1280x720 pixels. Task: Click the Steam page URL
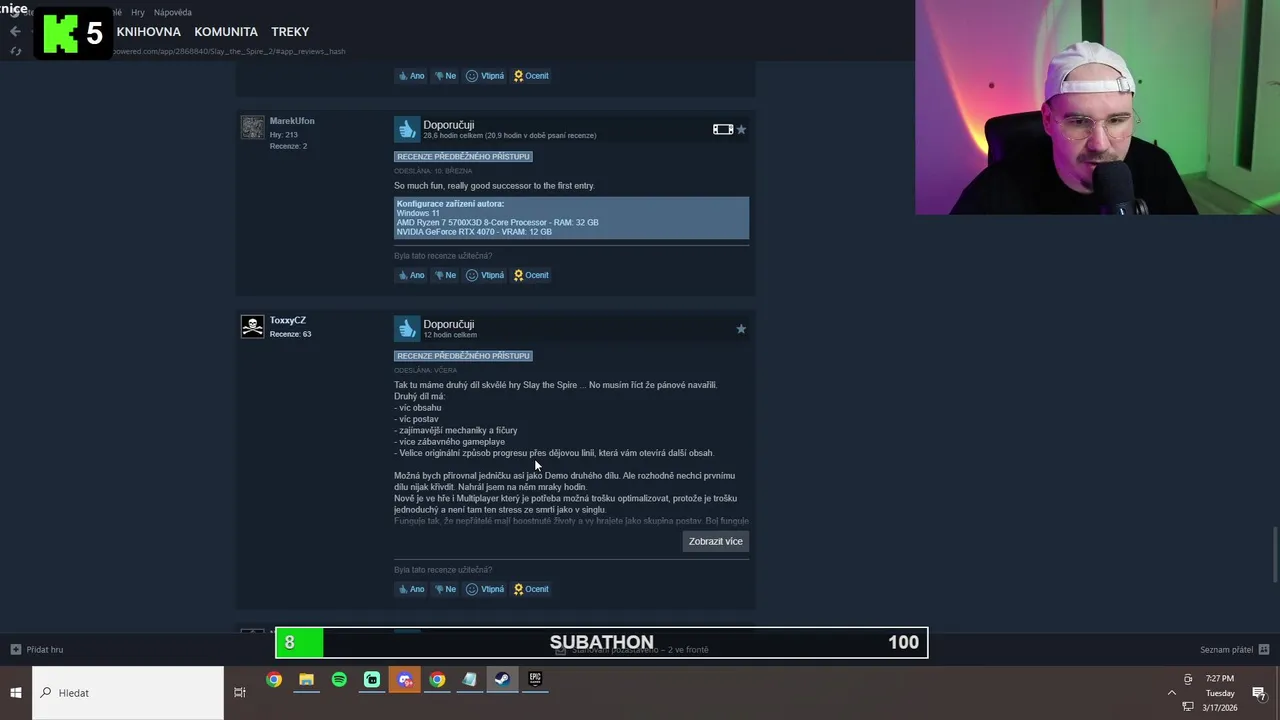point(228,51)
